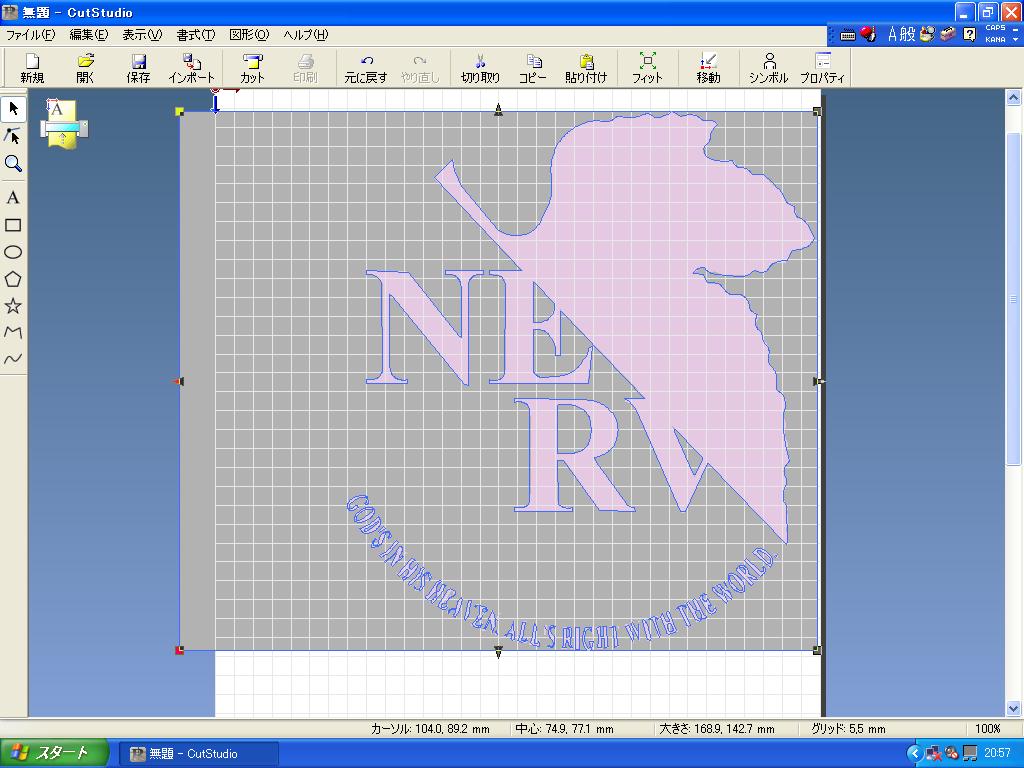Click the right-middle selection handle
This screenshot has width=1024, height=768.
pyautogui.click(x=819, y=381)
